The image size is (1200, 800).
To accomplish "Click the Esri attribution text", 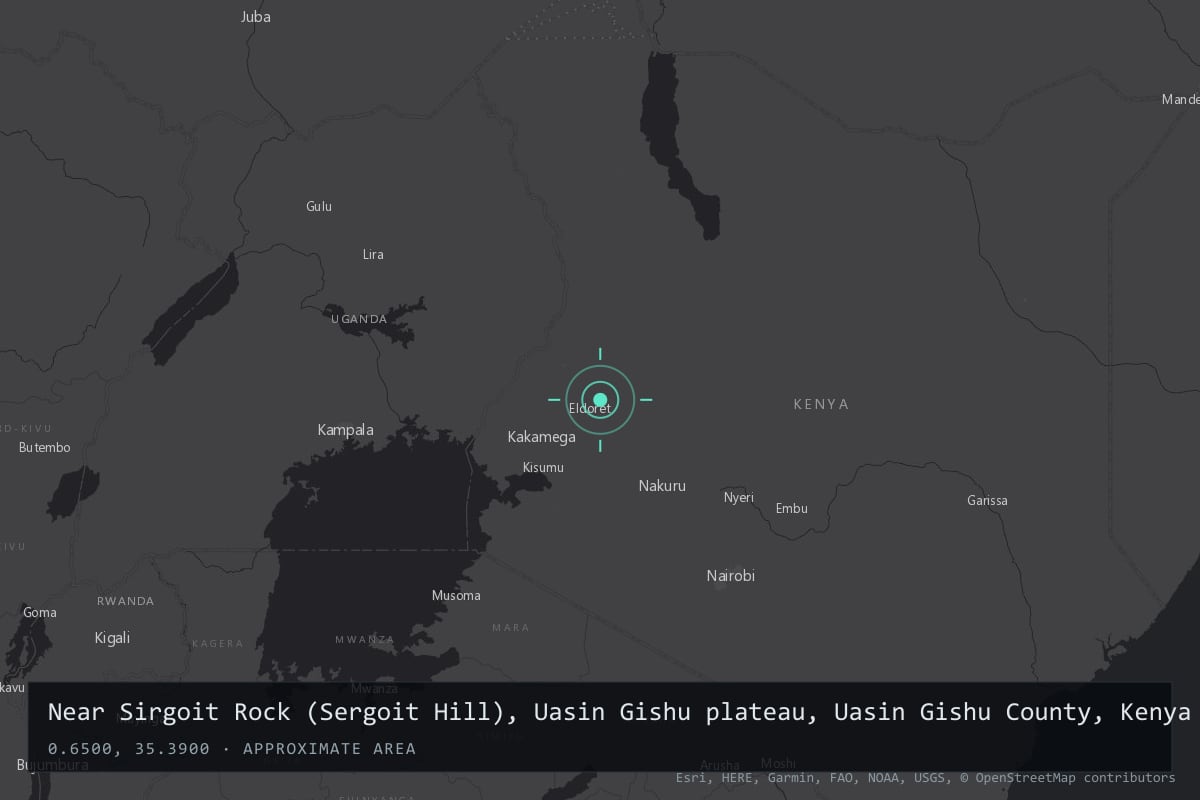I will coord(691,777).
